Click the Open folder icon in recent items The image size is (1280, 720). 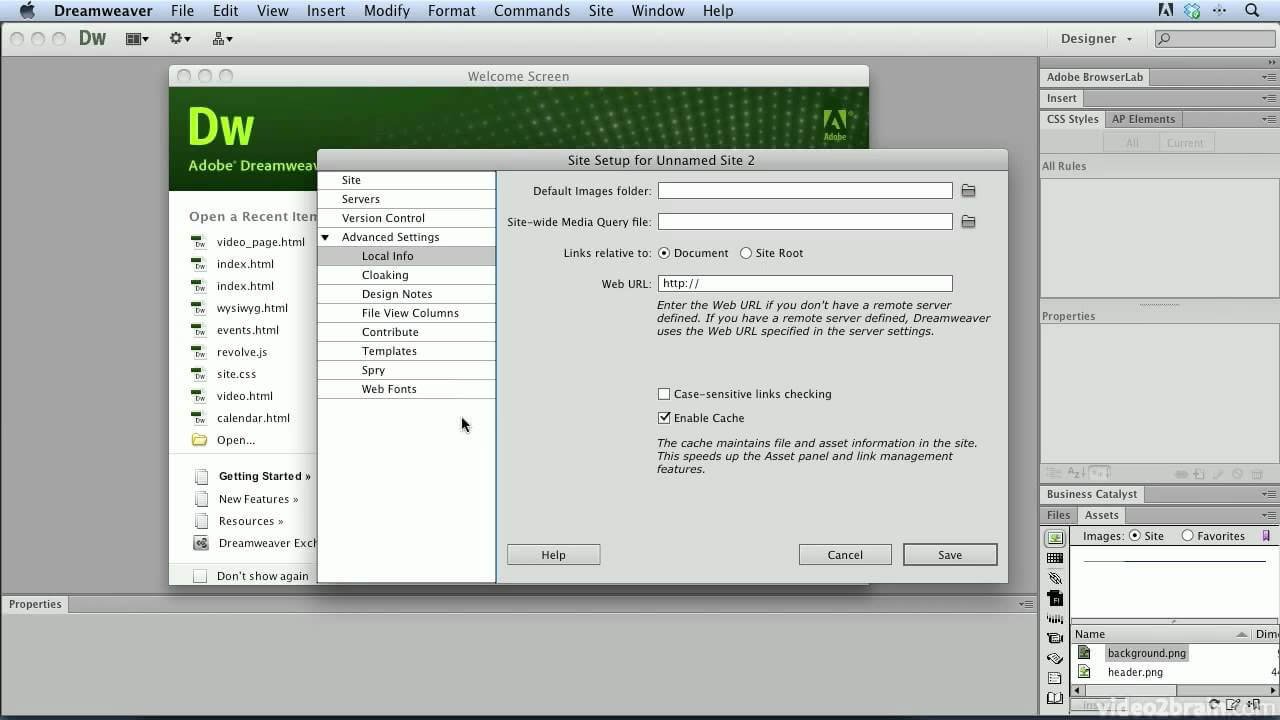tap(199, 440)
